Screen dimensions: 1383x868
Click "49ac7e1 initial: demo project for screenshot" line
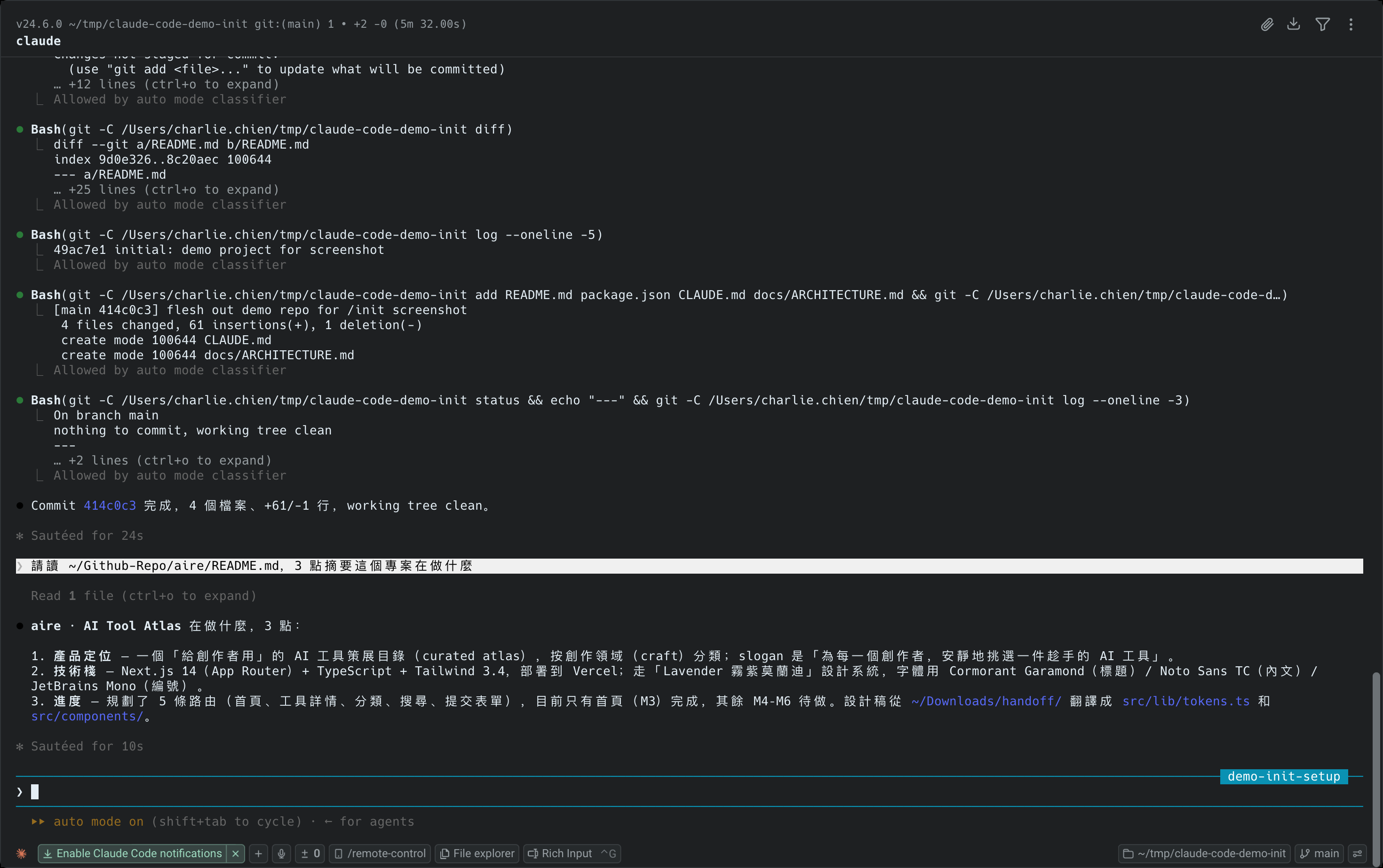click(x=219, y=250)
